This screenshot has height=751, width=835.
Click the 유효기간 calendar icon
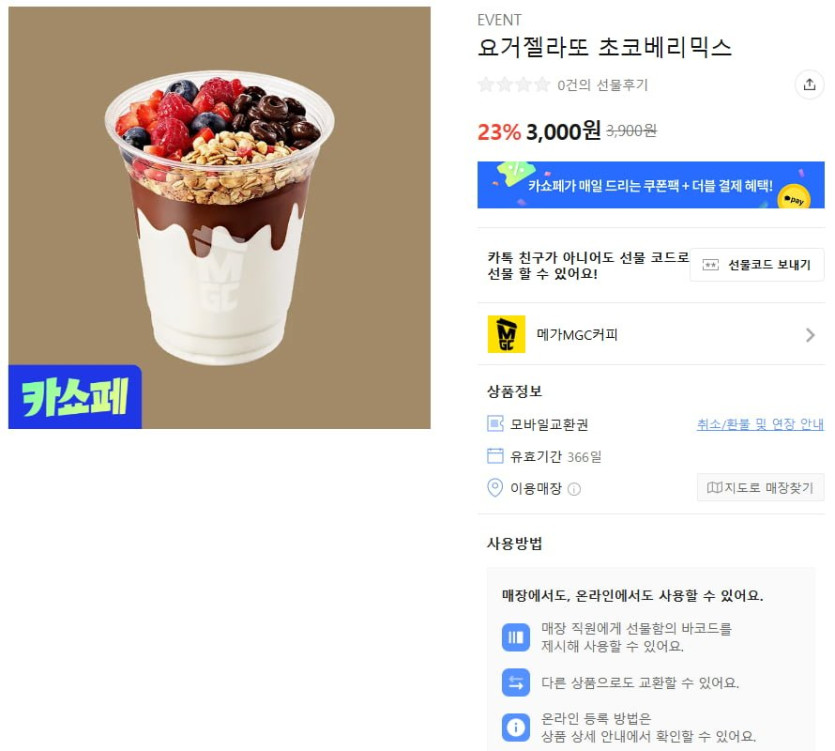tap(495, 456)
